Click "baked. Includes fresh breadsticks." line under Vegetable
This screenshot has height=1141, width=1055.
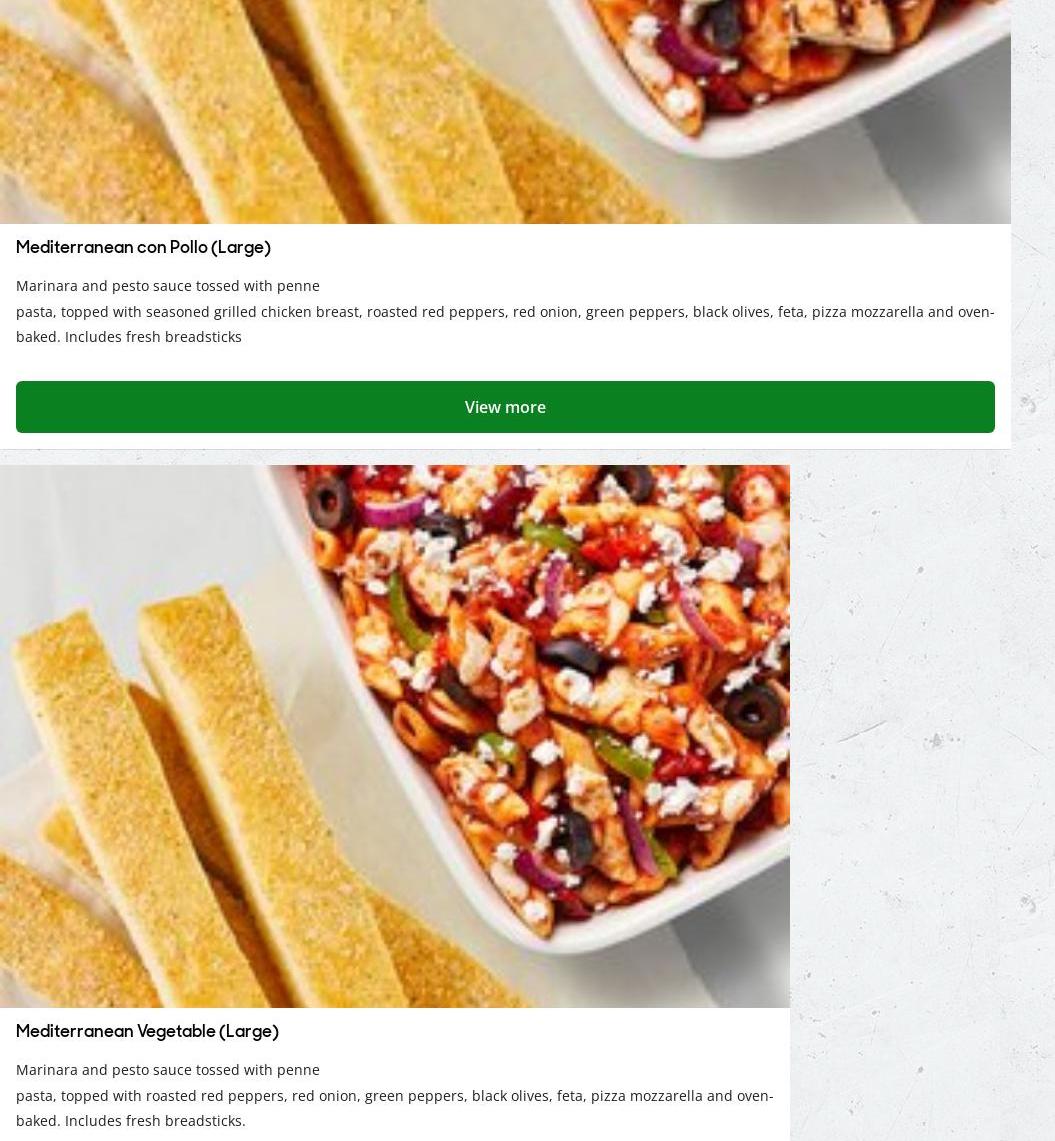pos(131,1121)
